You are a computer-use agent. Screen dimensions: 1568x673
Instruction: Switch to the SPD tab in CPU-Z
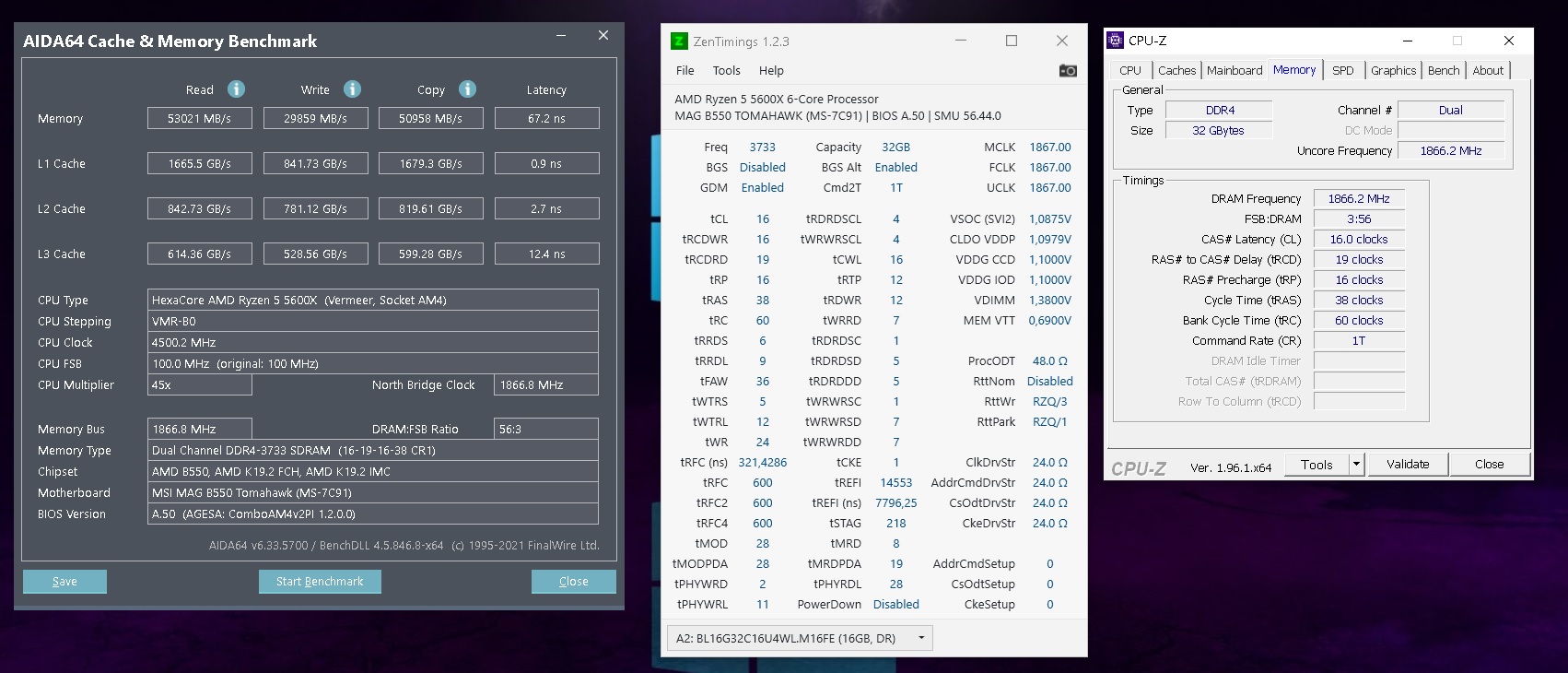tap(1343, 70)
